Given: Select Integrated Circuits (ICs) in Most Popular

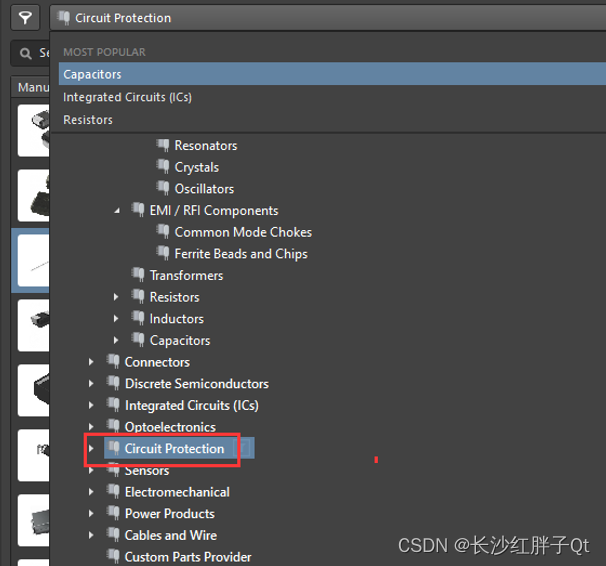Looking at the screenshot, I should 127,97.
